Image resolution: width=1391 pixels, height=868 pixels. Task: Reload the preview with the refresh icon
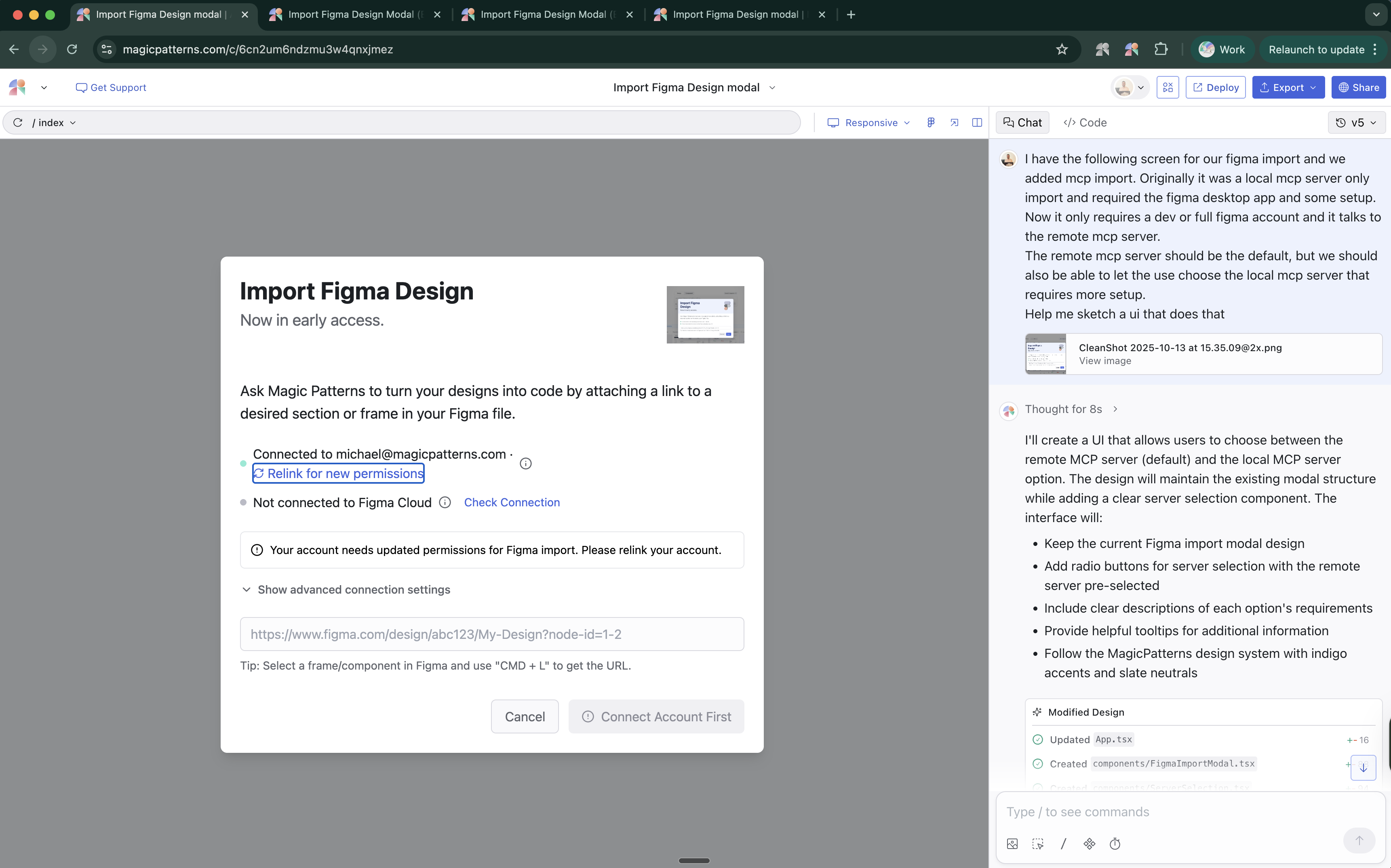coord(18,122)
